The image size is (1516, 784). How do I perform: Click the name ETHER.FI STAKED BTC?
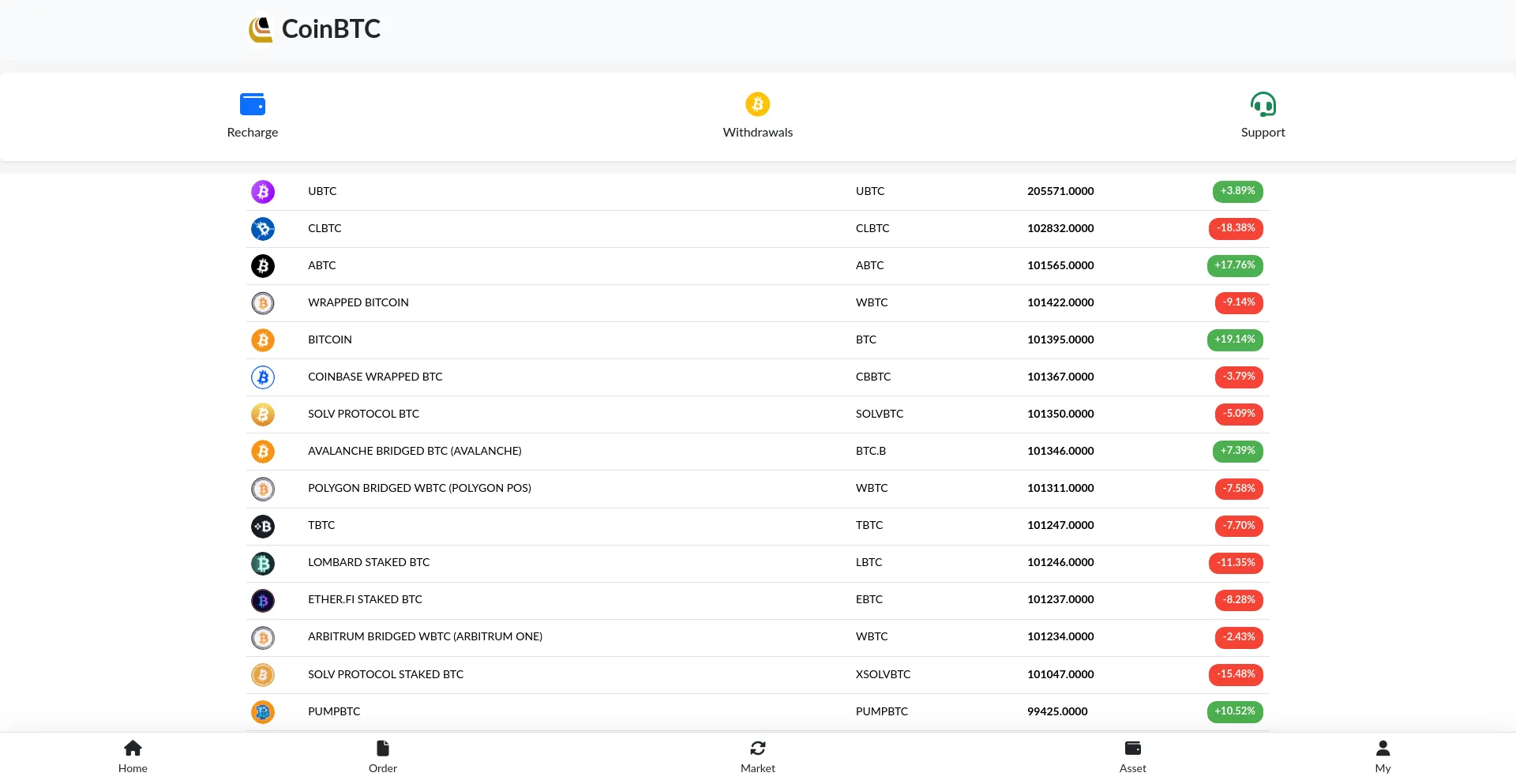[365, 599]
